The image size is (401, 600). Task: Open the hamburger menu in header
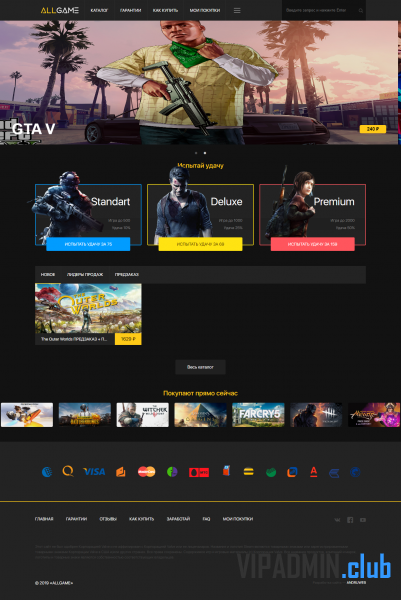(237, 10)
